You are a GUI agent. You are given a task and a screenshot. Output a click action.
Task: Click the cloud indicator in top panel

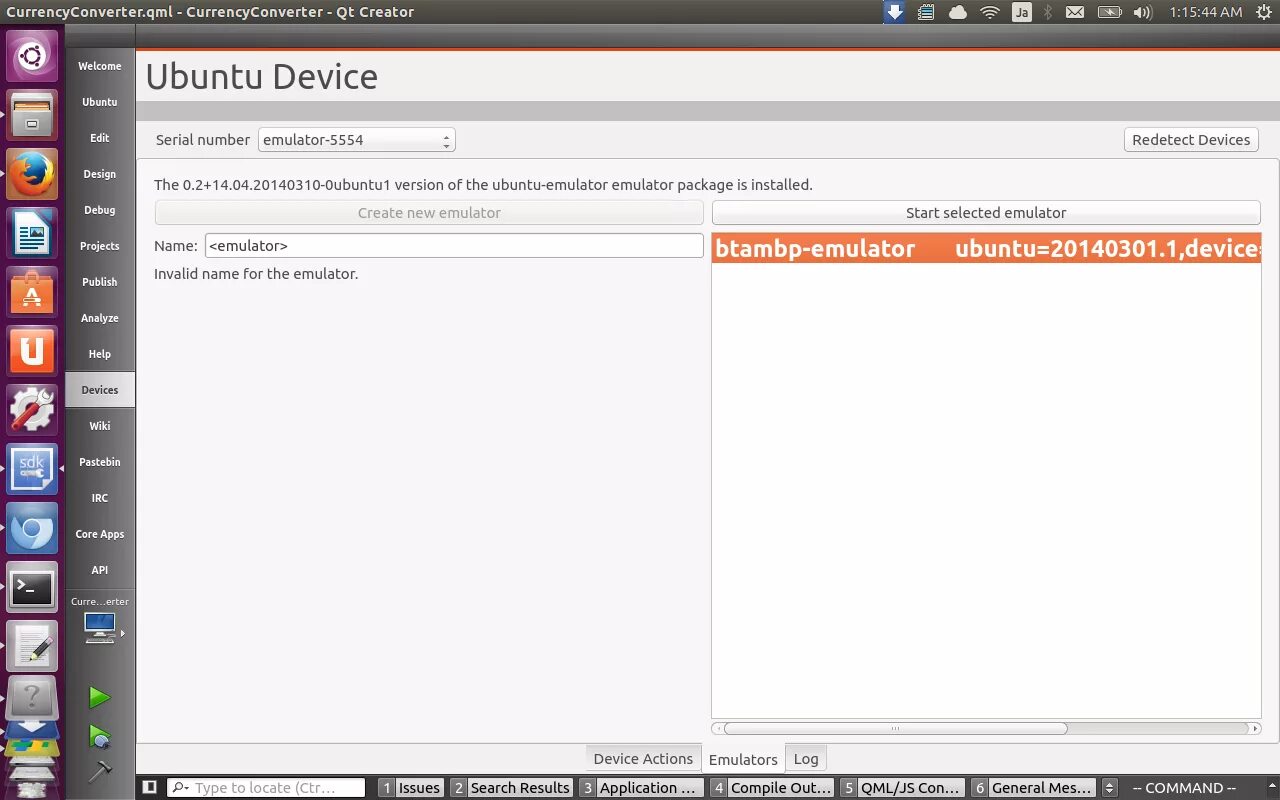click(x=958, y=12)
